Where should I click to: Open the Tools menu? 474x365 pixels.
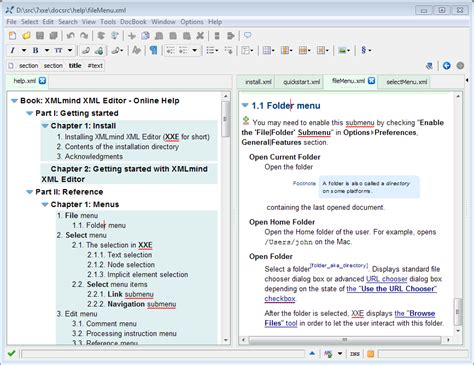click(x=108, y=22)
